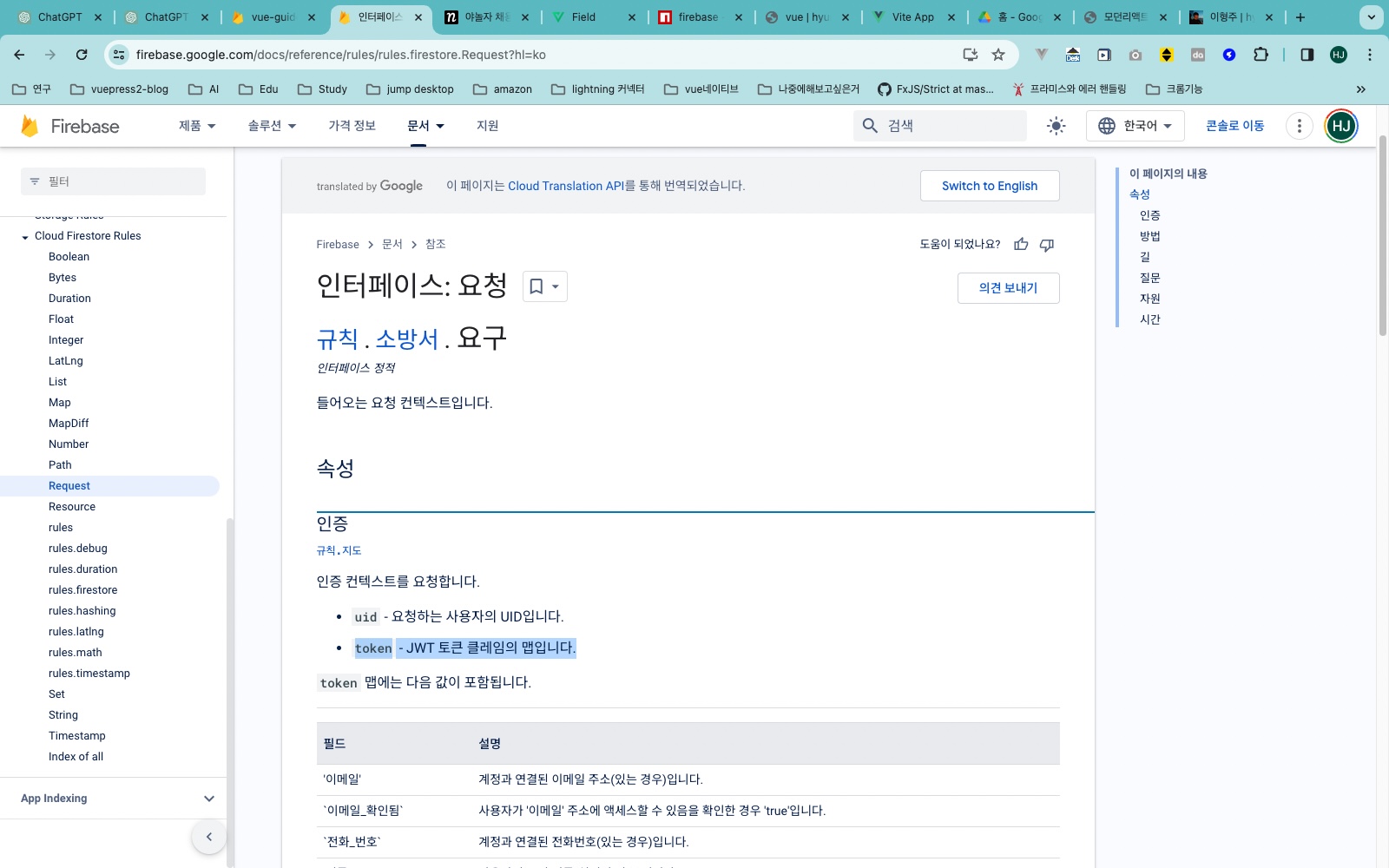This screenshot has height=868, width=1389.
Task: Open the browser side panel icon
Action: point(1307,55)
